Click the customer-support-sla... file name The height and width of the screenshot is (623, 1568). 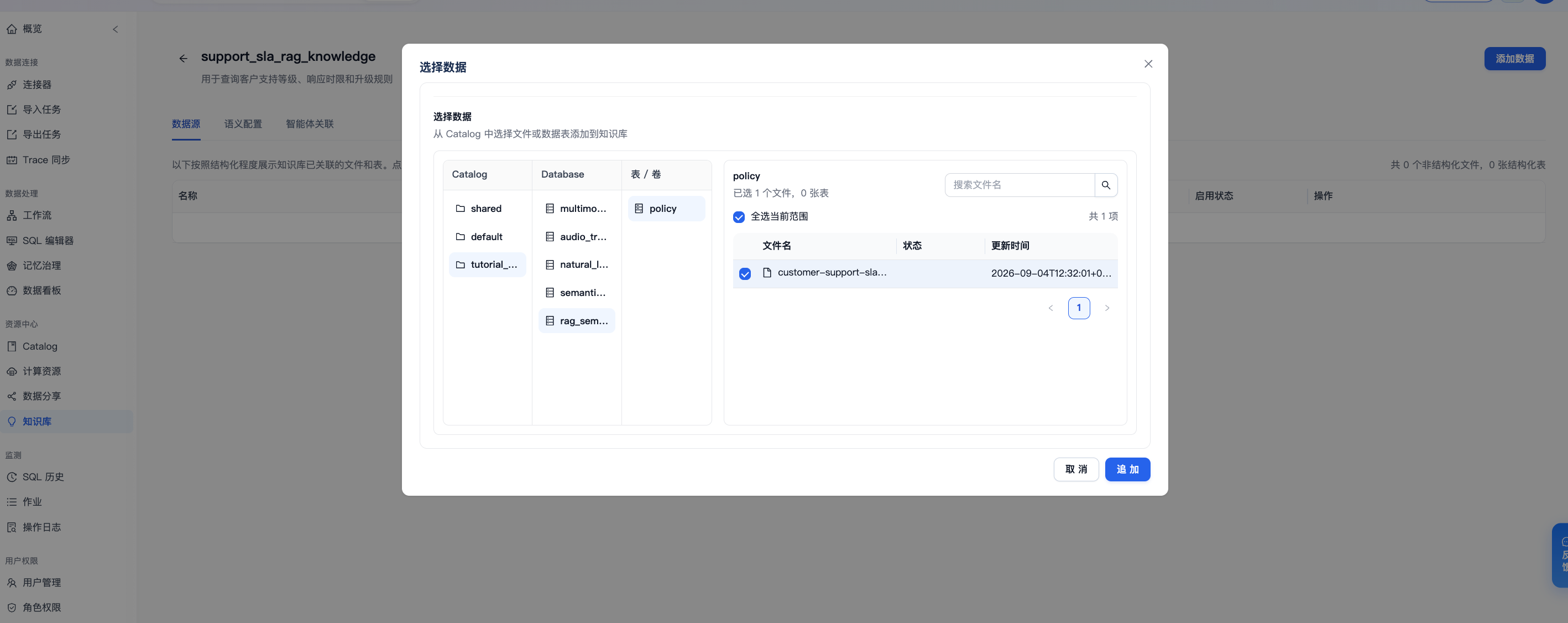pyautogui.click(x=832, y=273)
